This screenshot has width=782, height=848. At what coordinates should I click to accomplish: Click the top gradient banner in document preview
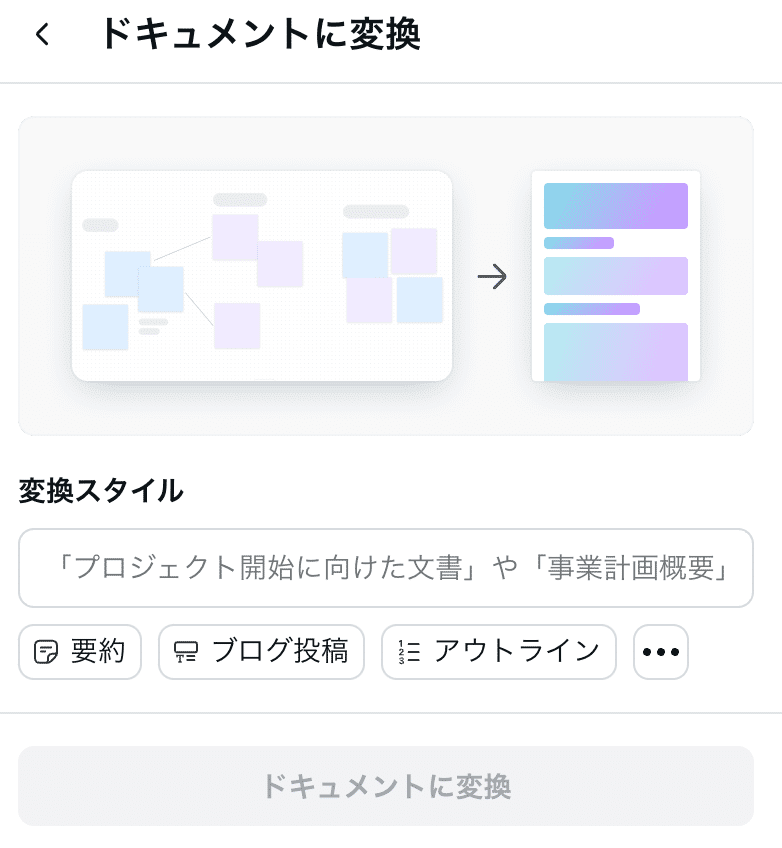(616, 206)
